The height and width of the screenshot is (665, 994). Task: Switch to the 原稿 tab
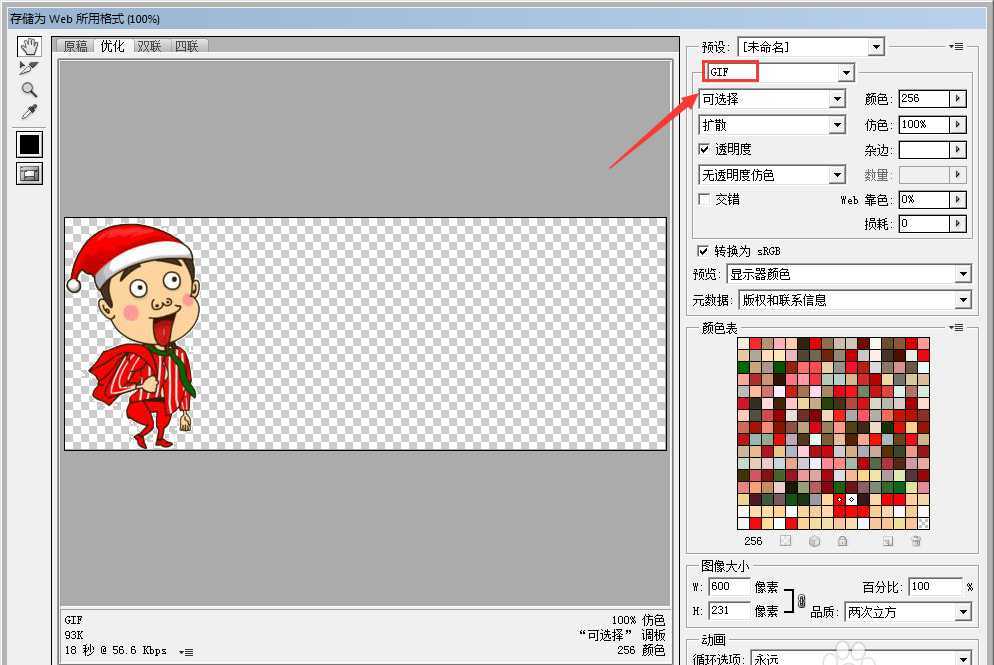tap(75, 46)
